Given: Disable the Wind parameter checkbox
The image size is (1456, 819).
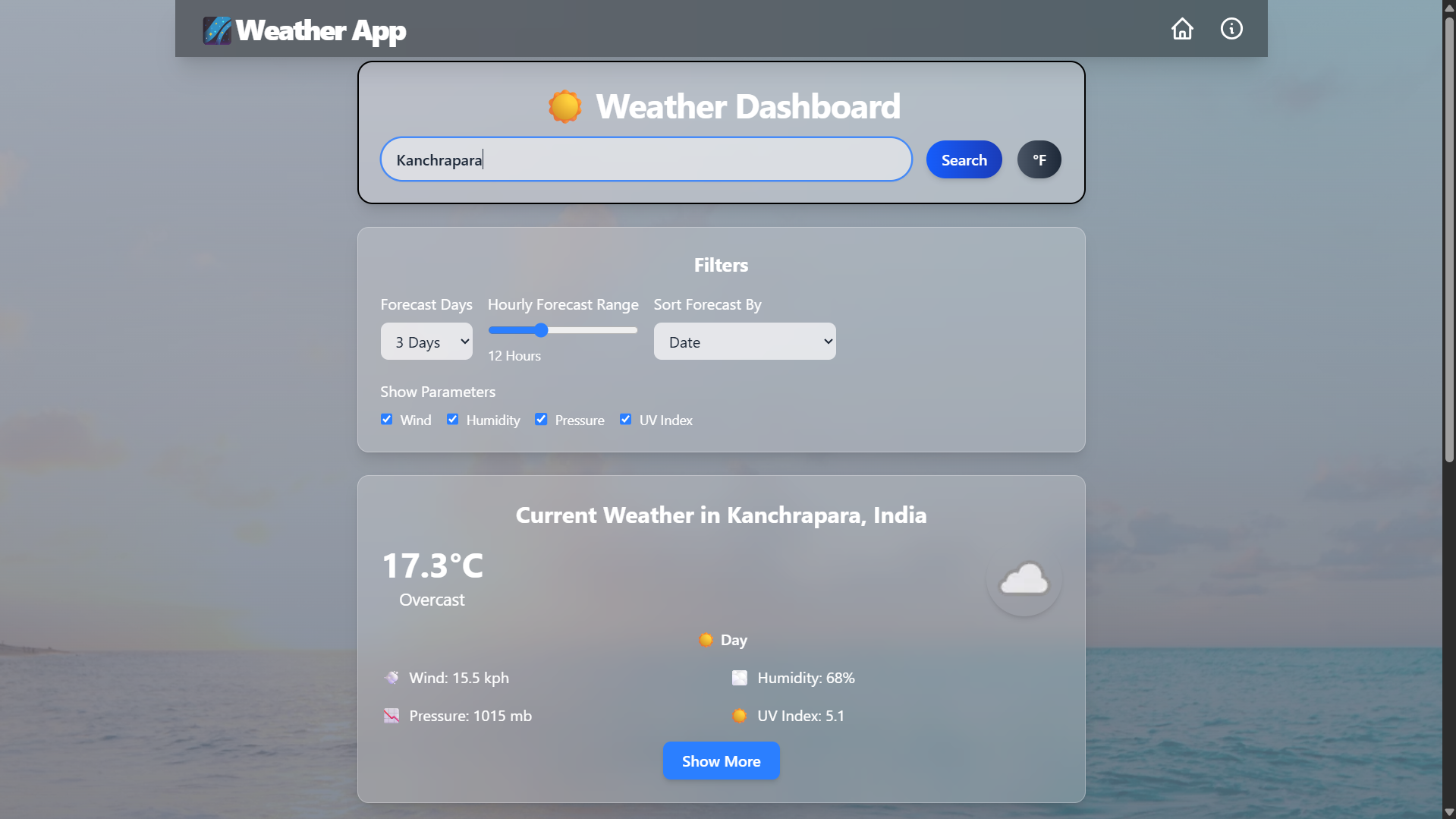Looking at the screenshot, I should [387, 419].
